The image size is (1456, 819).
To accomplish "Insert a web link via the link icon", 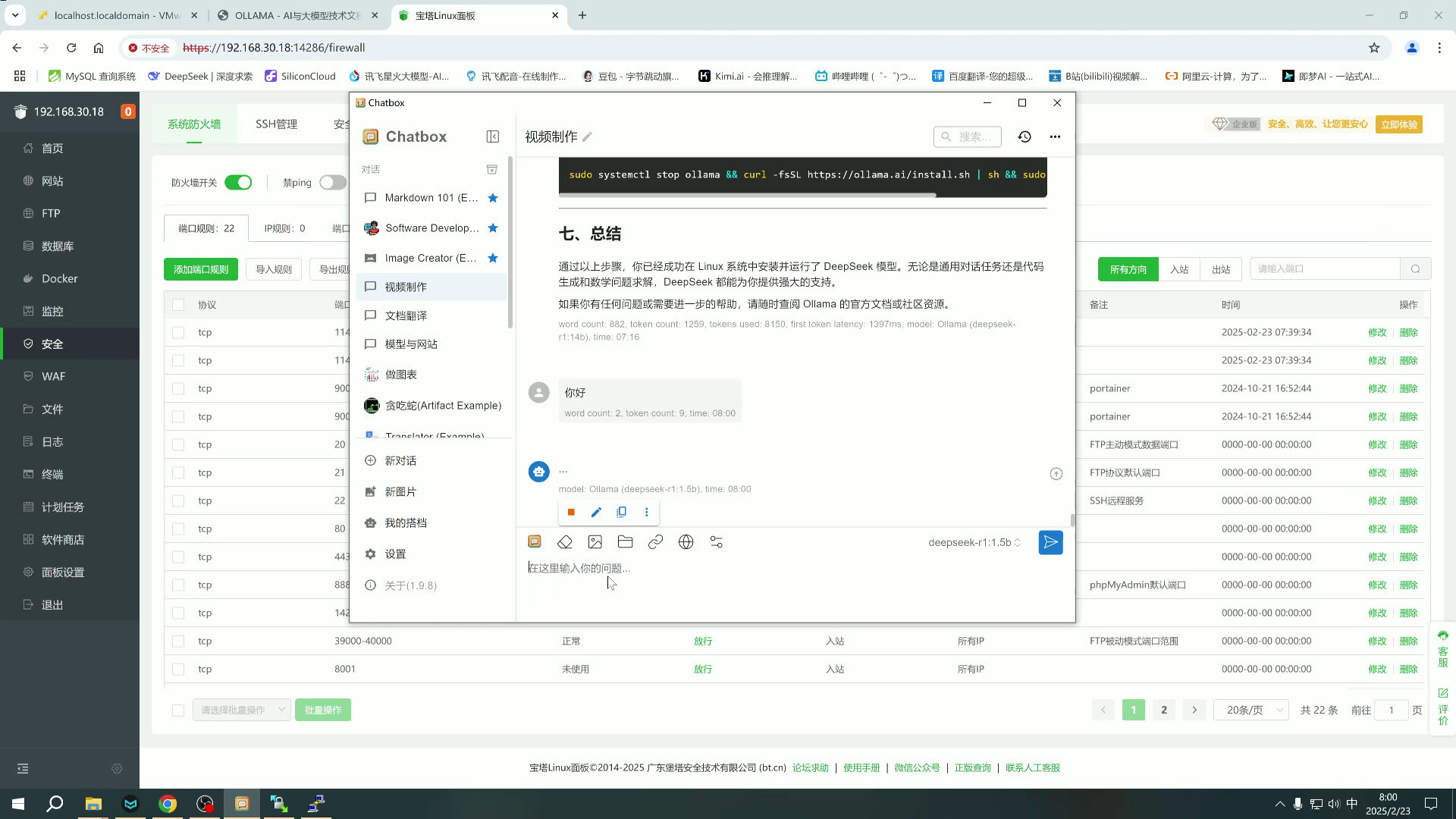I will (655, 541).
